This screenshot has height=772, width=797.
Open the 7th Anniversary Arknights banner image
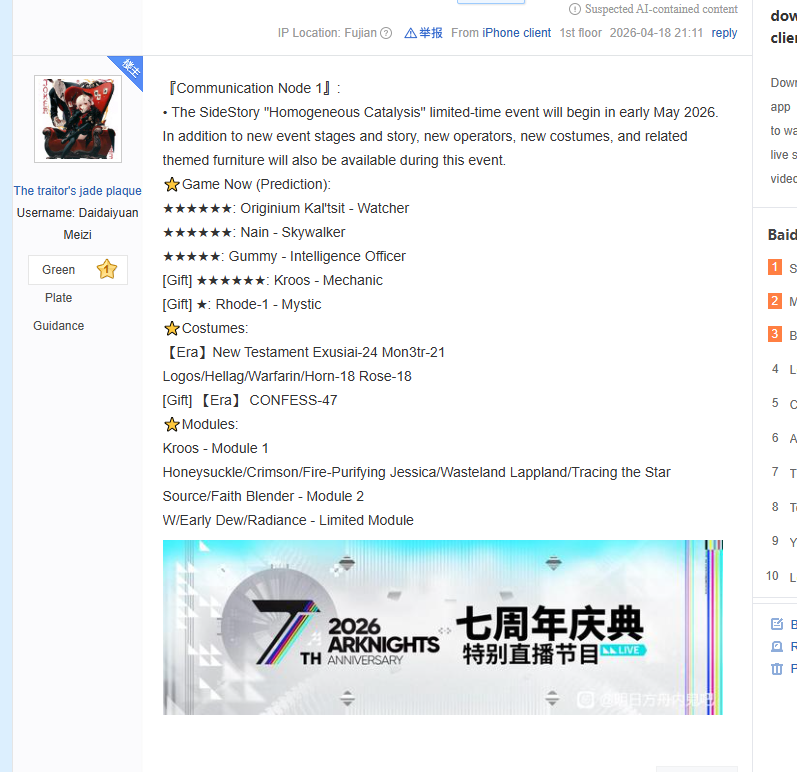point(443,627)
